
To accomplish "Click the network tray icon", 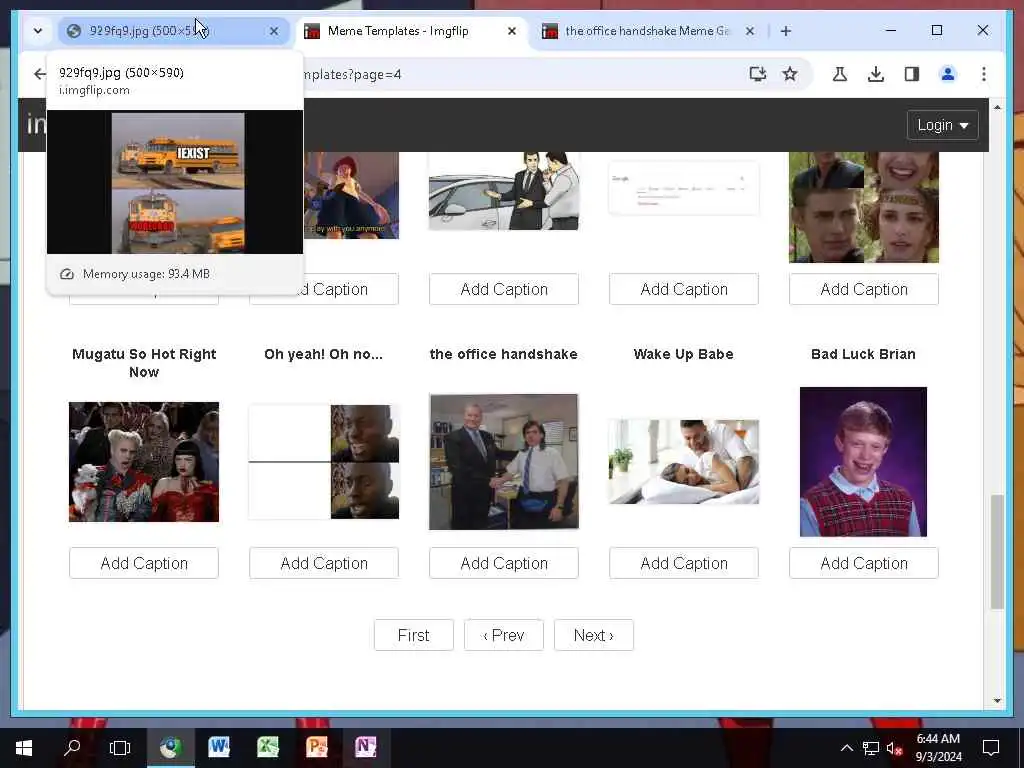I will [871, 748].
